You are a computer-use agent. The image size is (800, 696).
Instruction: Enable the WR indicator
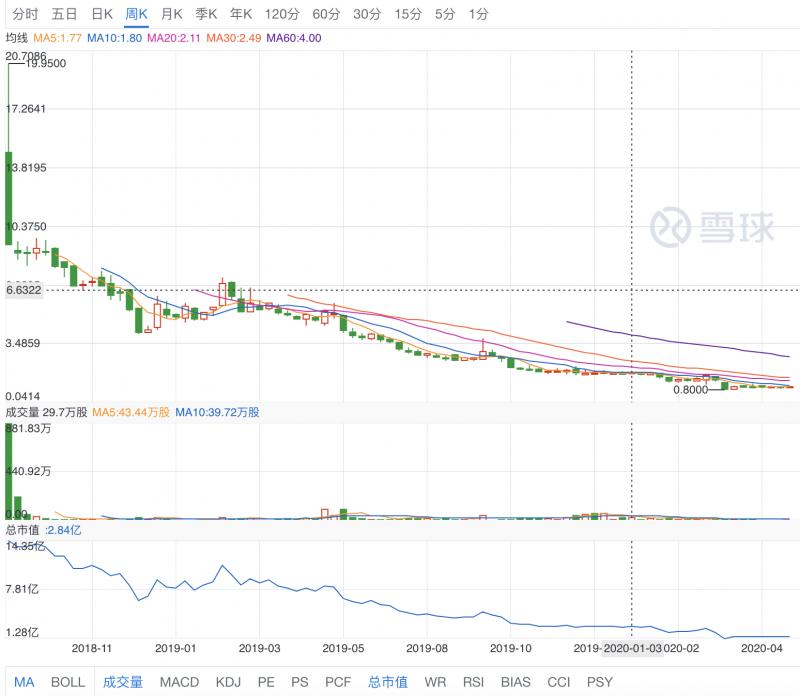pos(435,682)
